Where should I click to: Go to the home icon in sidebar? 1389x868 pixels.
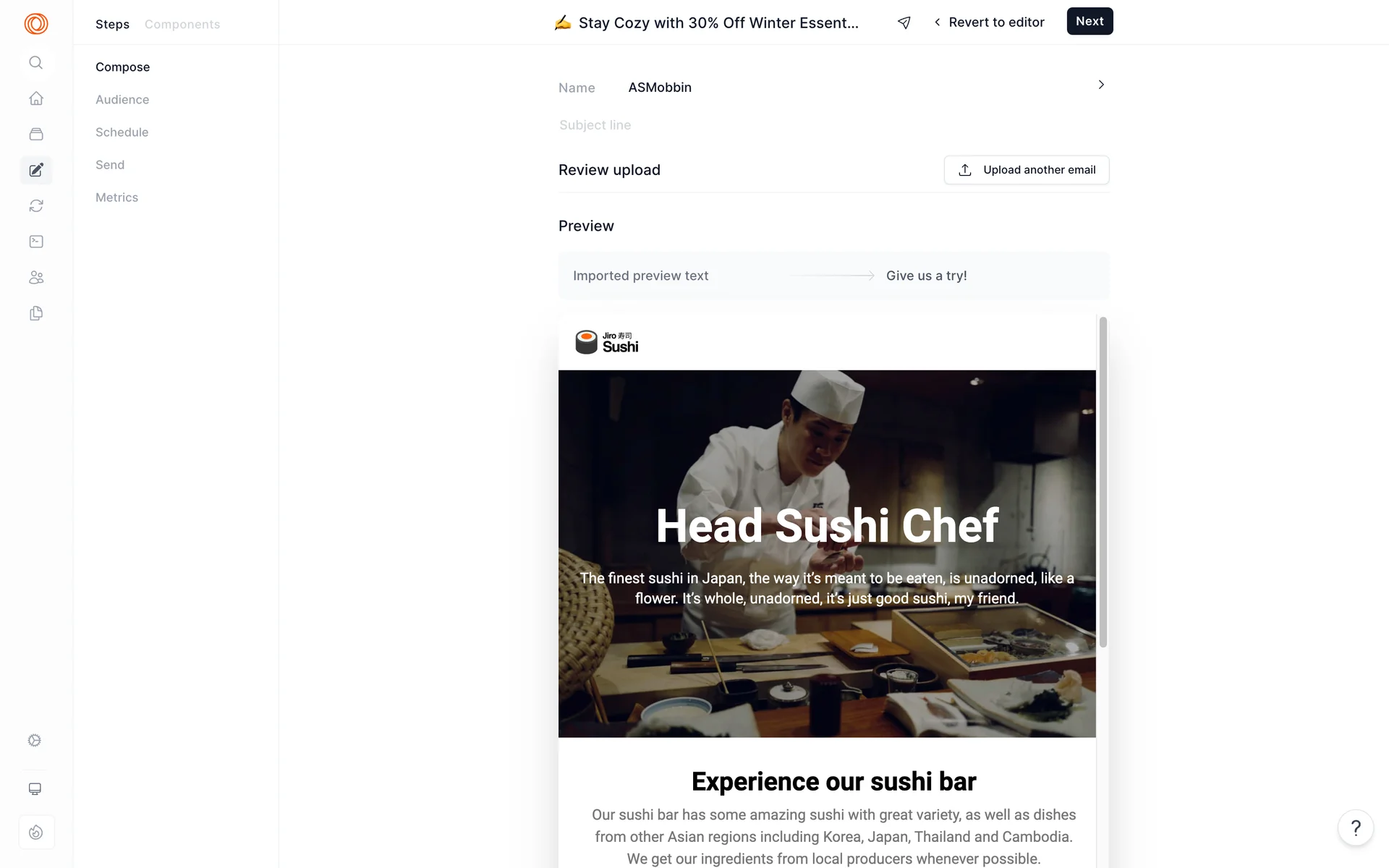tap(35, 98)
